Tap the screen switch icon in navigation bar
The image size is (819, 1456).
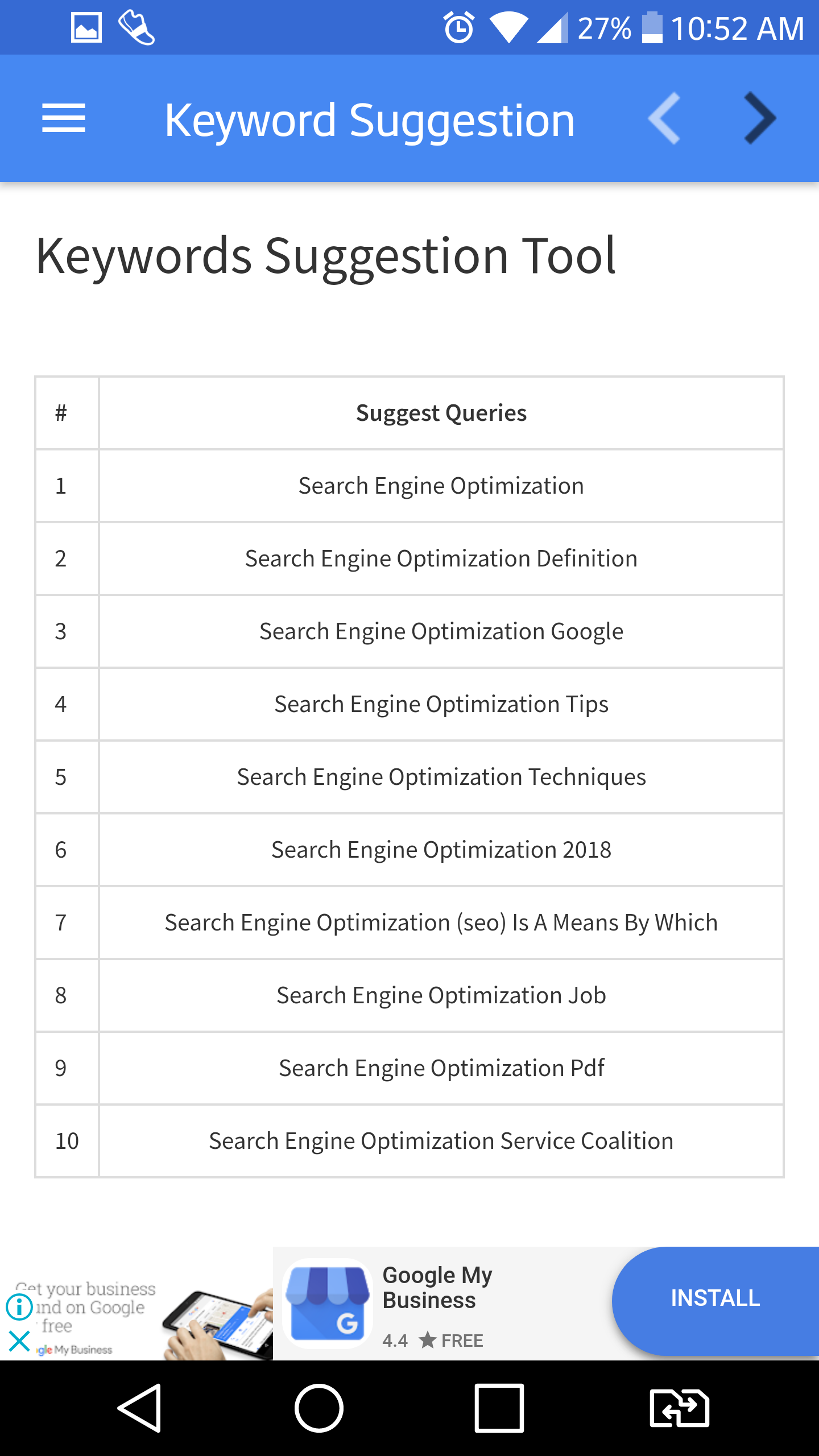pos(679,1408)
